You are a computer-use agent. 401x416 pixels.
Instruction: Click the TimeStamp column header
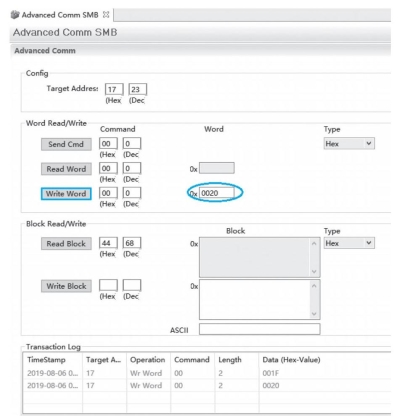53,360
